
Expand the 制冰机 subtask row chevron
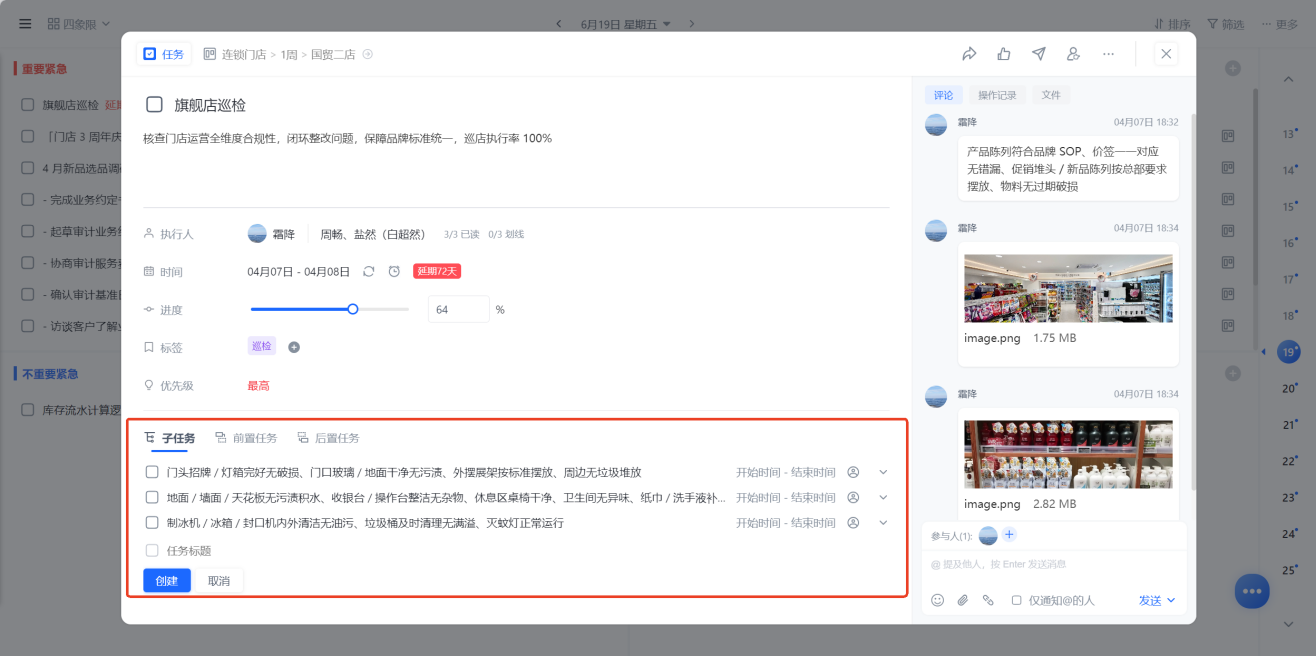tap(883, 522)
